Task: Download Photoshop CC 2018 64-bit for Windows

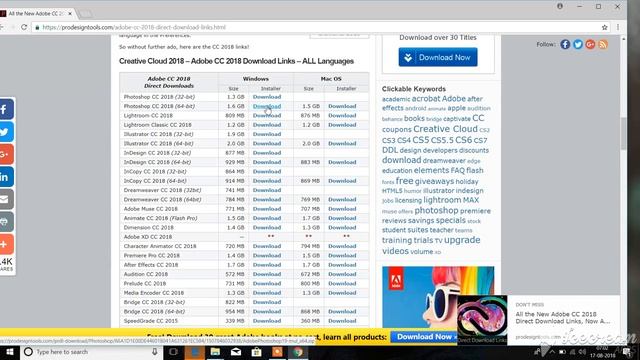Action: (267, 106)
